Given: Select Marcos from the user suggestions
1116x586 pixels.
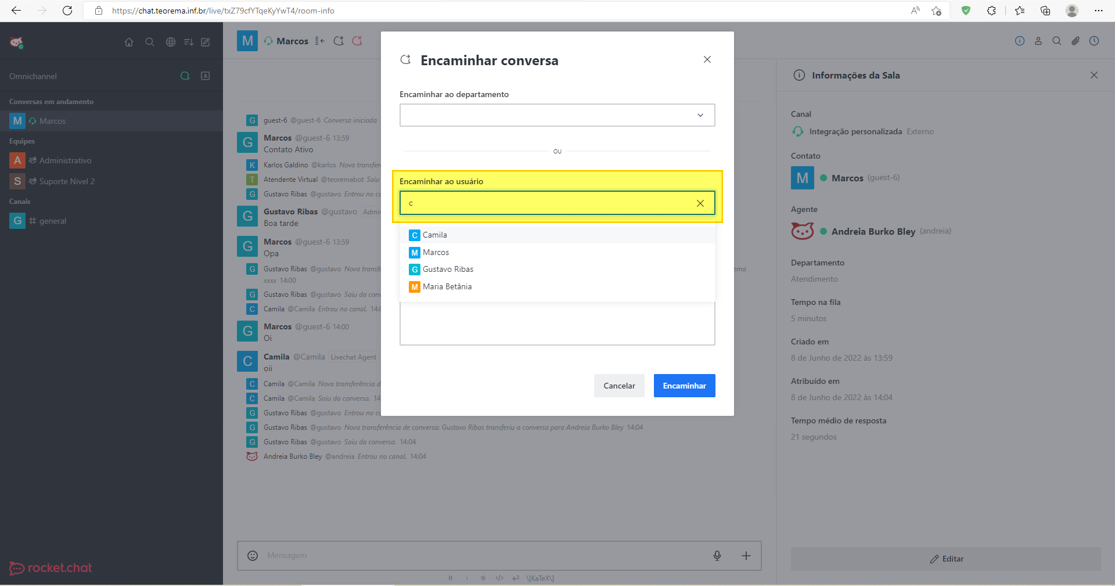Looking at the screenshot, I should (557, 252).
